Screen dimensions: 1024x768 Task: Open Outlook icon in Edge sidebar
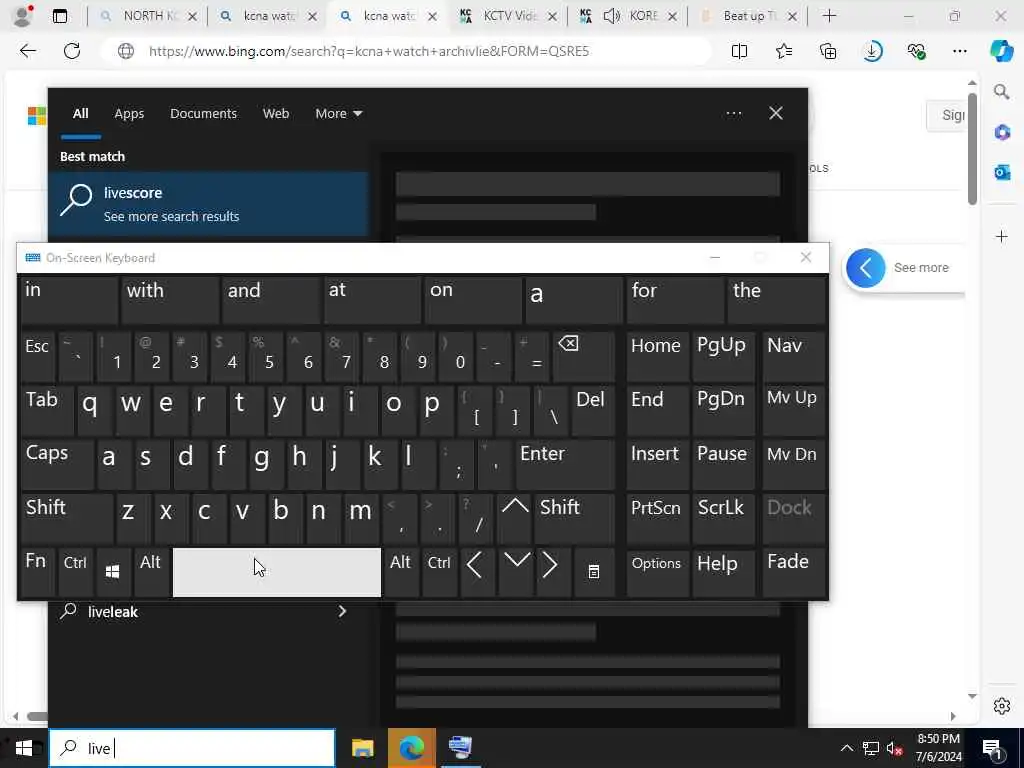click(x=1002, y=172)
